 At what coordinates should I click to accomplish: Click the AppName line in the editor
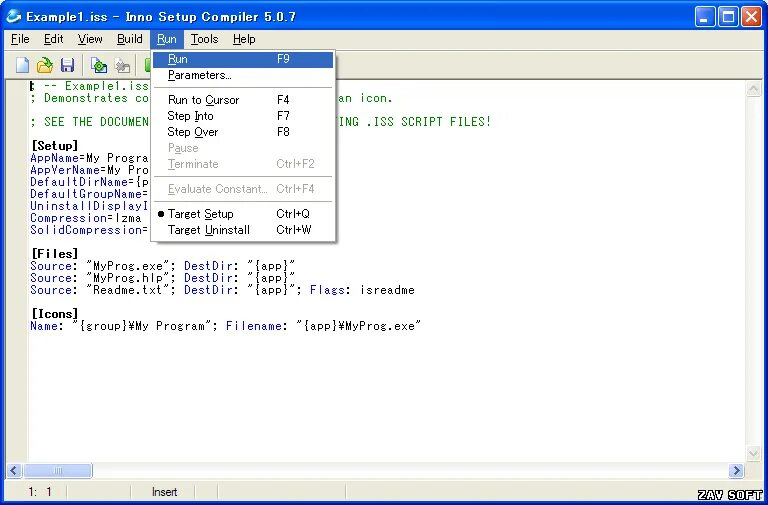[x=89, y=158]
